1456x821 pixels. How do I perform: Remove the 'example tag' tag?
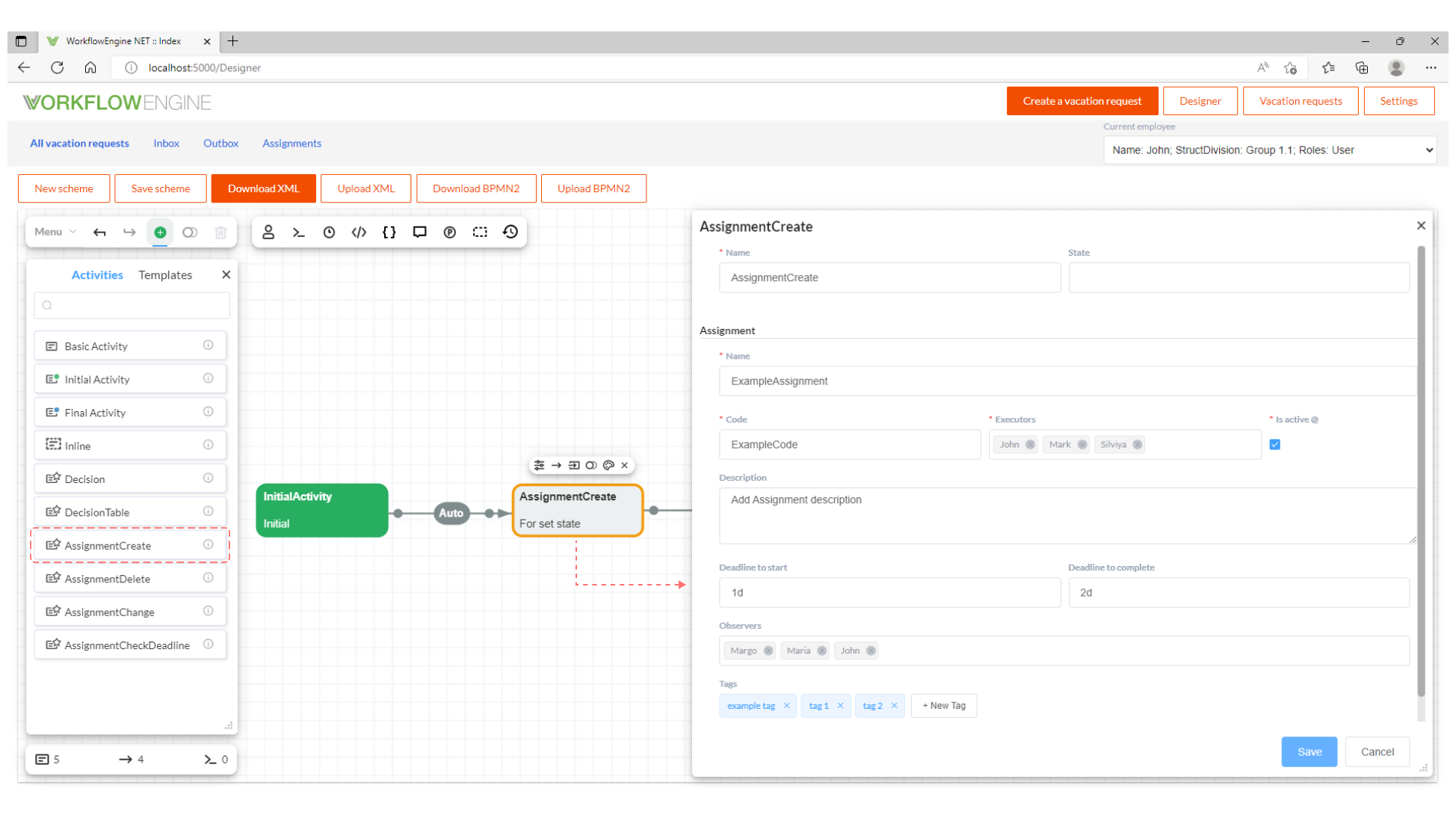(x=786, y=706)
